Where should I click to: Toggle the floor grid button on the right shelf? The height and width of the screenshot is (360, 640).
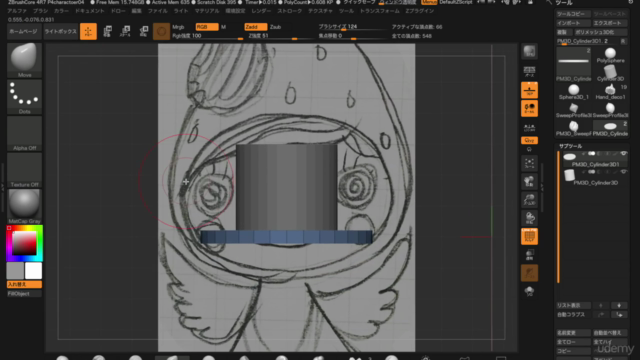[529, 90]
